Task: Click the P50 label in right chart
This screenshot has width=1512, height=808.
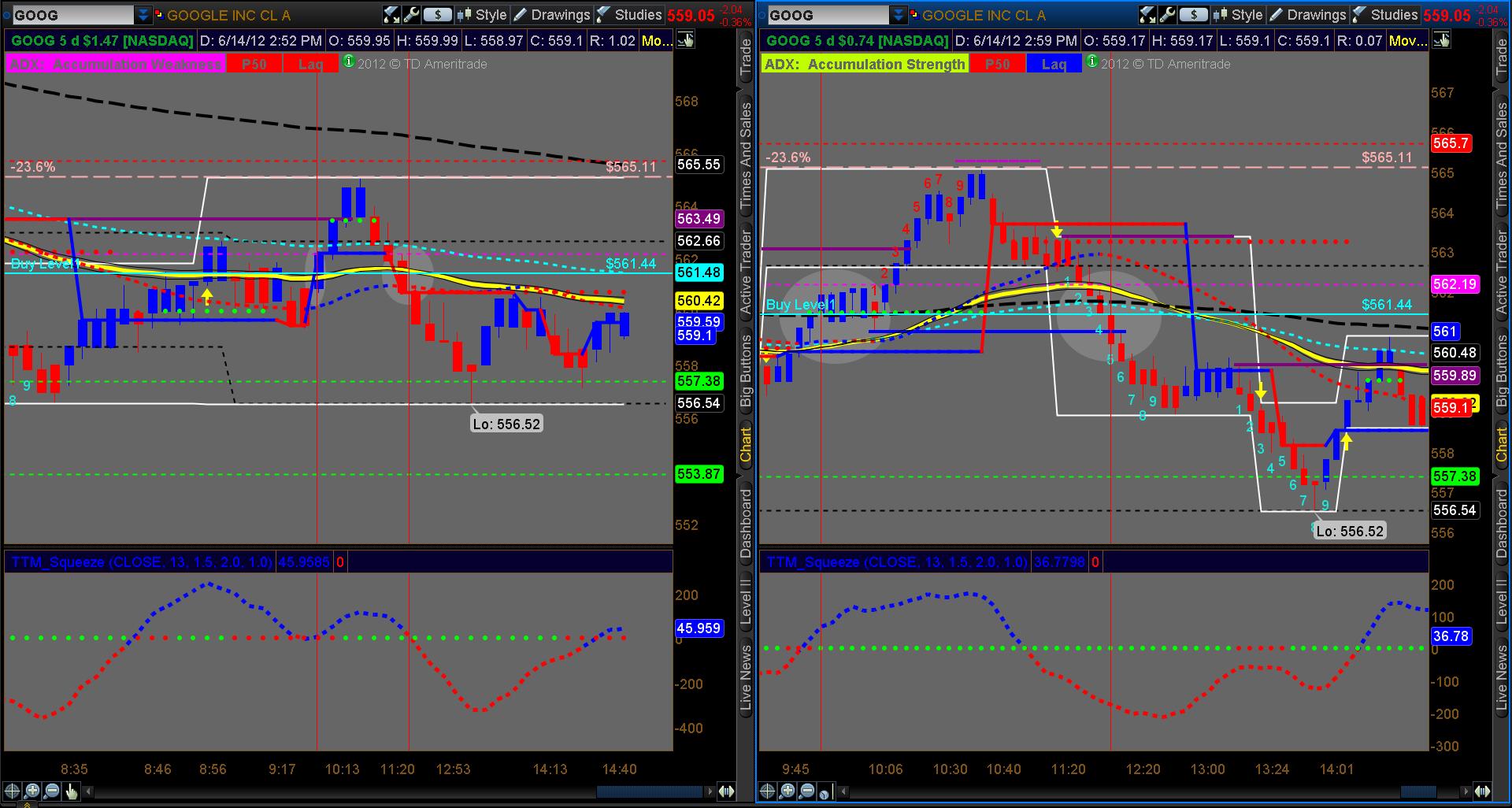Action: pyautogui.click(x=997, y=65)
